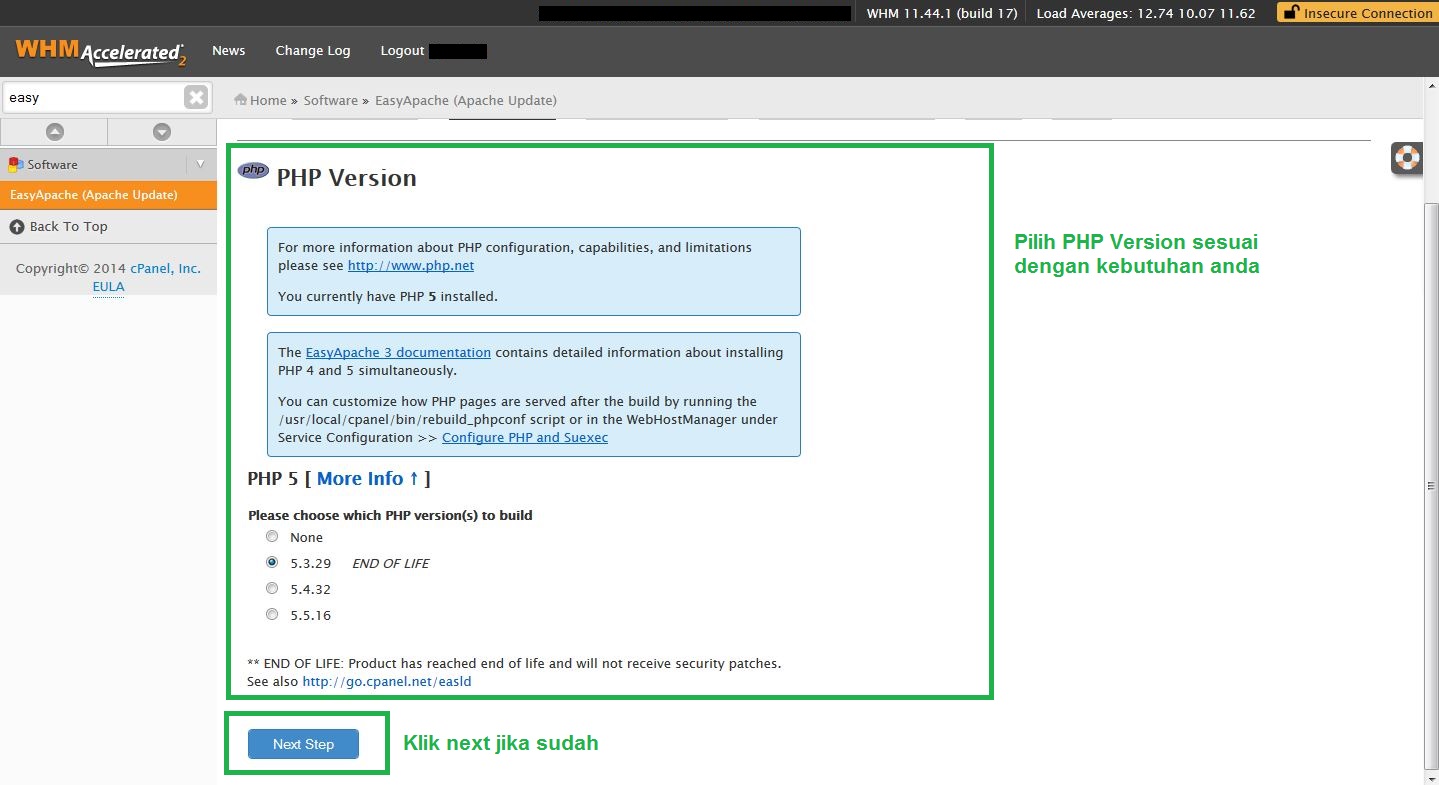Choose PHP 5.5.16 radio button

(x=272, y=615)
